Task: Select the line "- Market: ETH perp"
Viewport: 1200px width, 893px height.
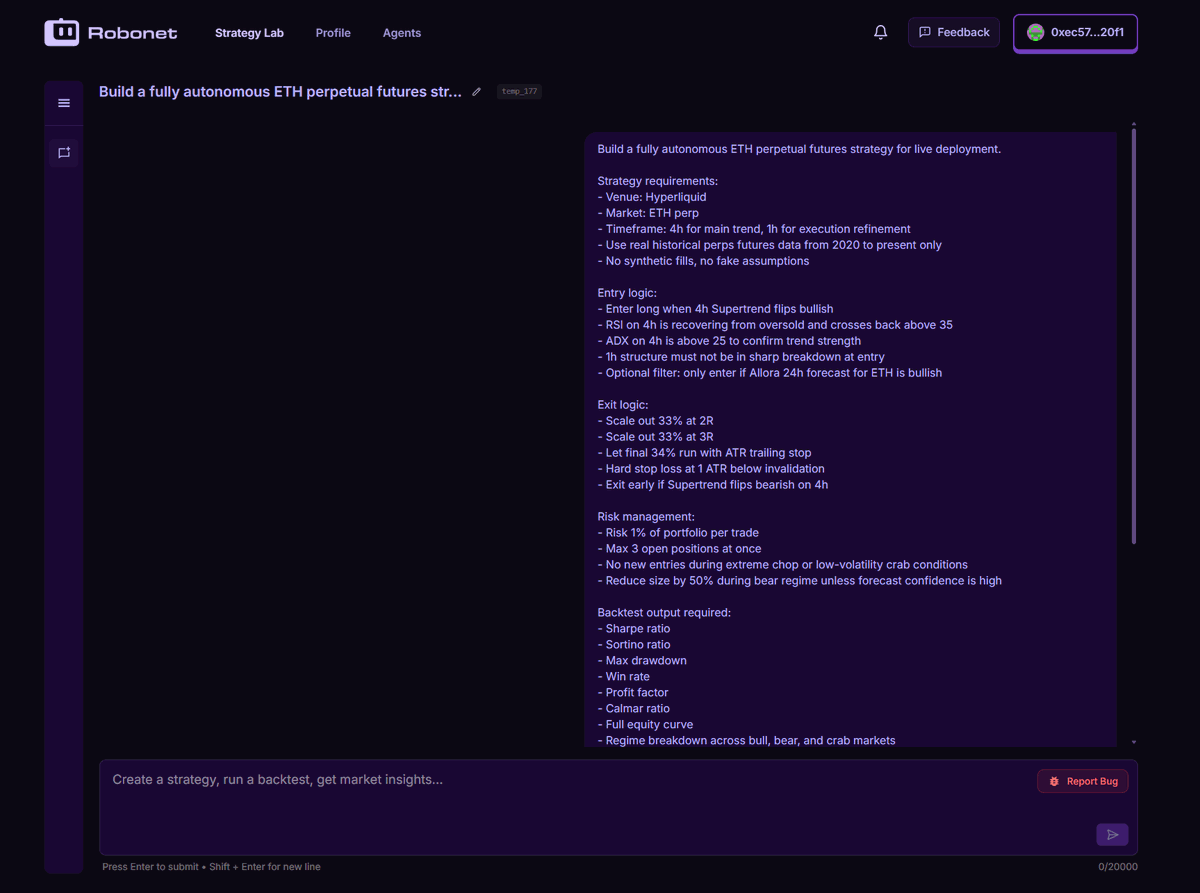Action: click(x=648, y=213)
